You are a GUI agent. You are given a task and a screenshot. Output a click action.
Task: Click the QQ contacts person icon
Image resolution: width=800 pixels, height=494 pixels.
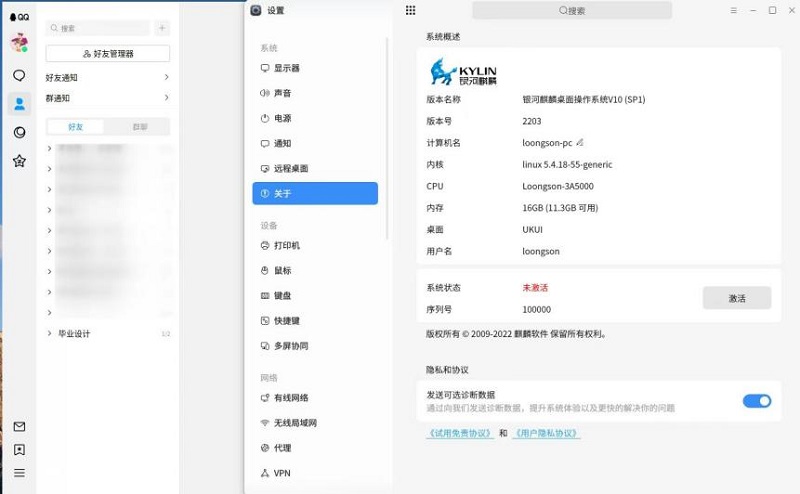point(19,104)
